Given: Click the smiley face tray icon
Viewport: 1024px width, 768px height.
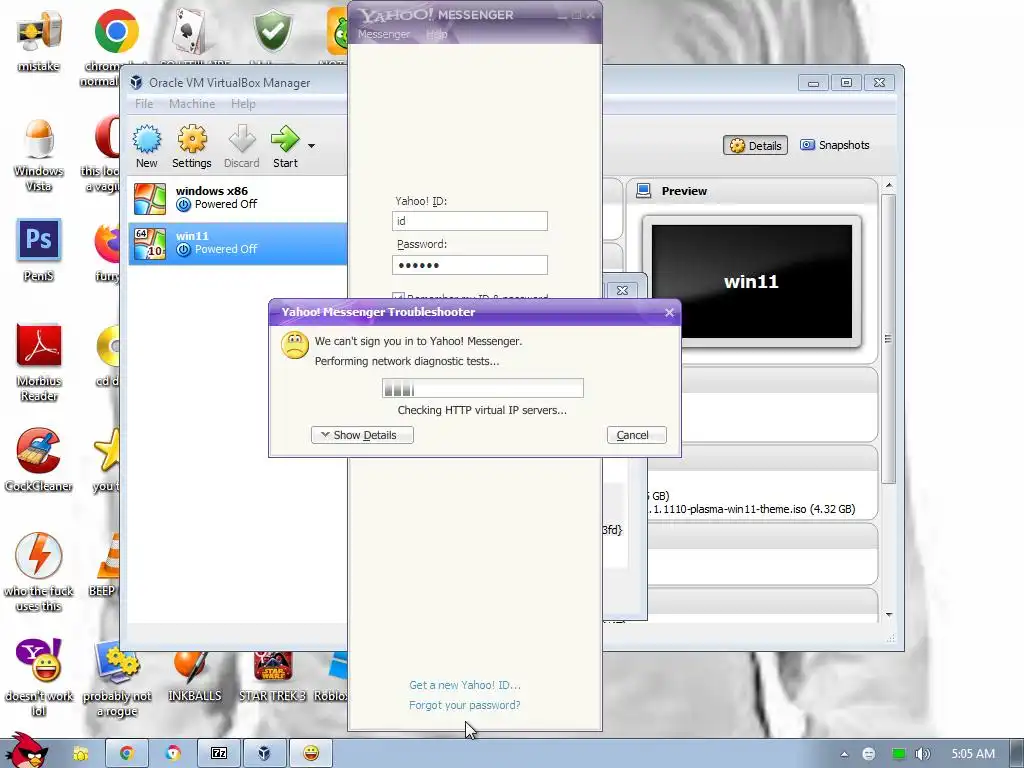Looking at the screenshot, I should click(x=869, y=754).
